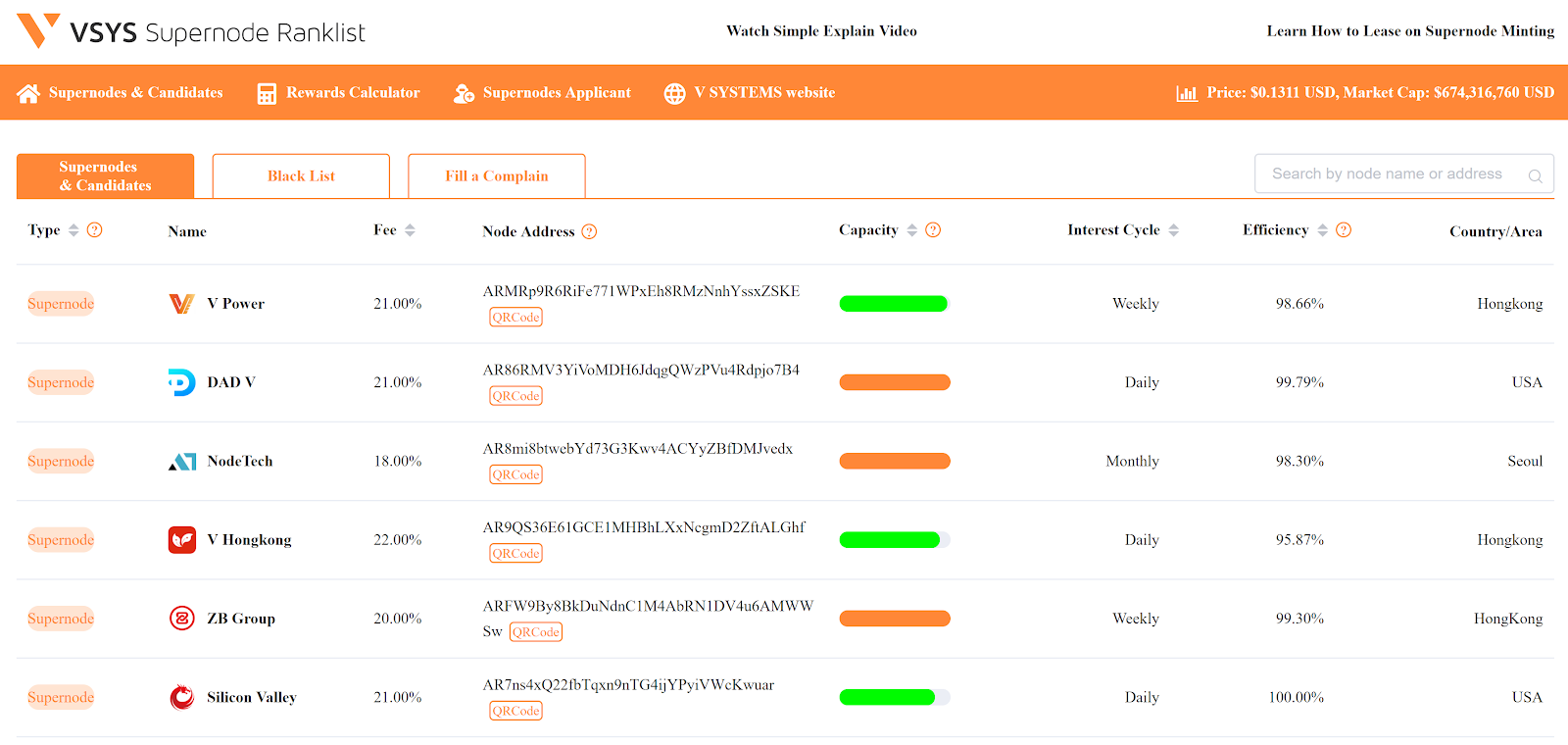The image size is (1568, 745).
Task: Click ZB Group orange capacity bar
Action: click(895, 619)
